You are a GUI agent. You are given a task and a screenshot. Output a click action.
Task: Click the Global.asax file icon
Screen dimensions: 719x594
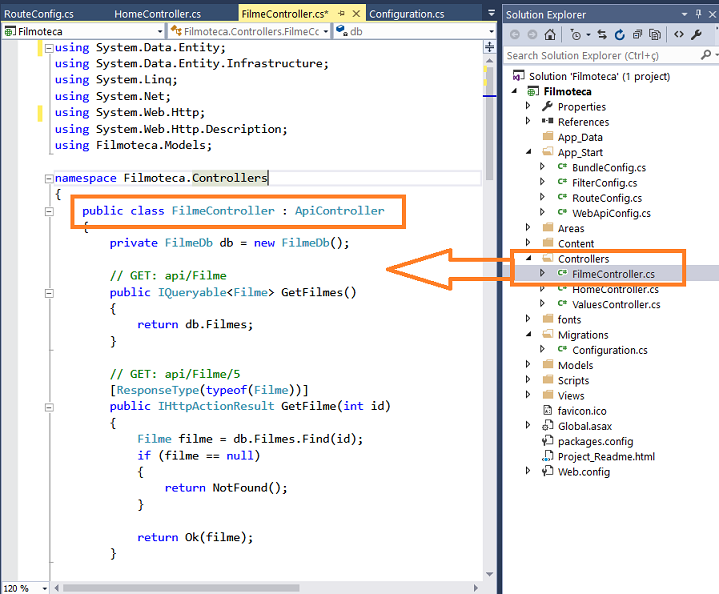tap(548, 426)
